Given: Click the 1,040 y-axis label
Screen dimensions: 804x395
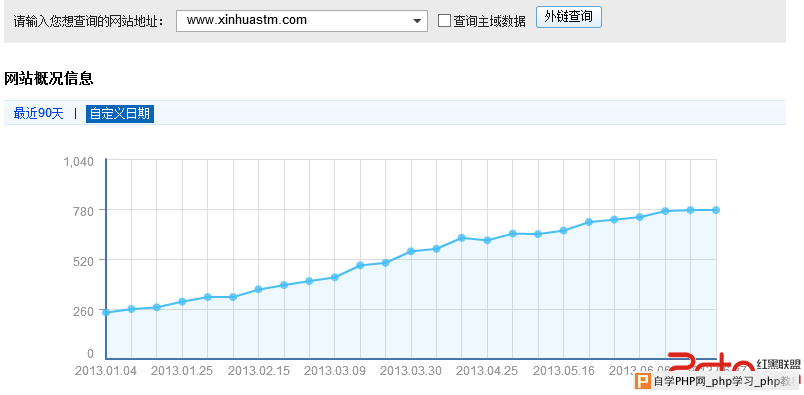Looking at the screenshot, I should [x=78, y=162].
